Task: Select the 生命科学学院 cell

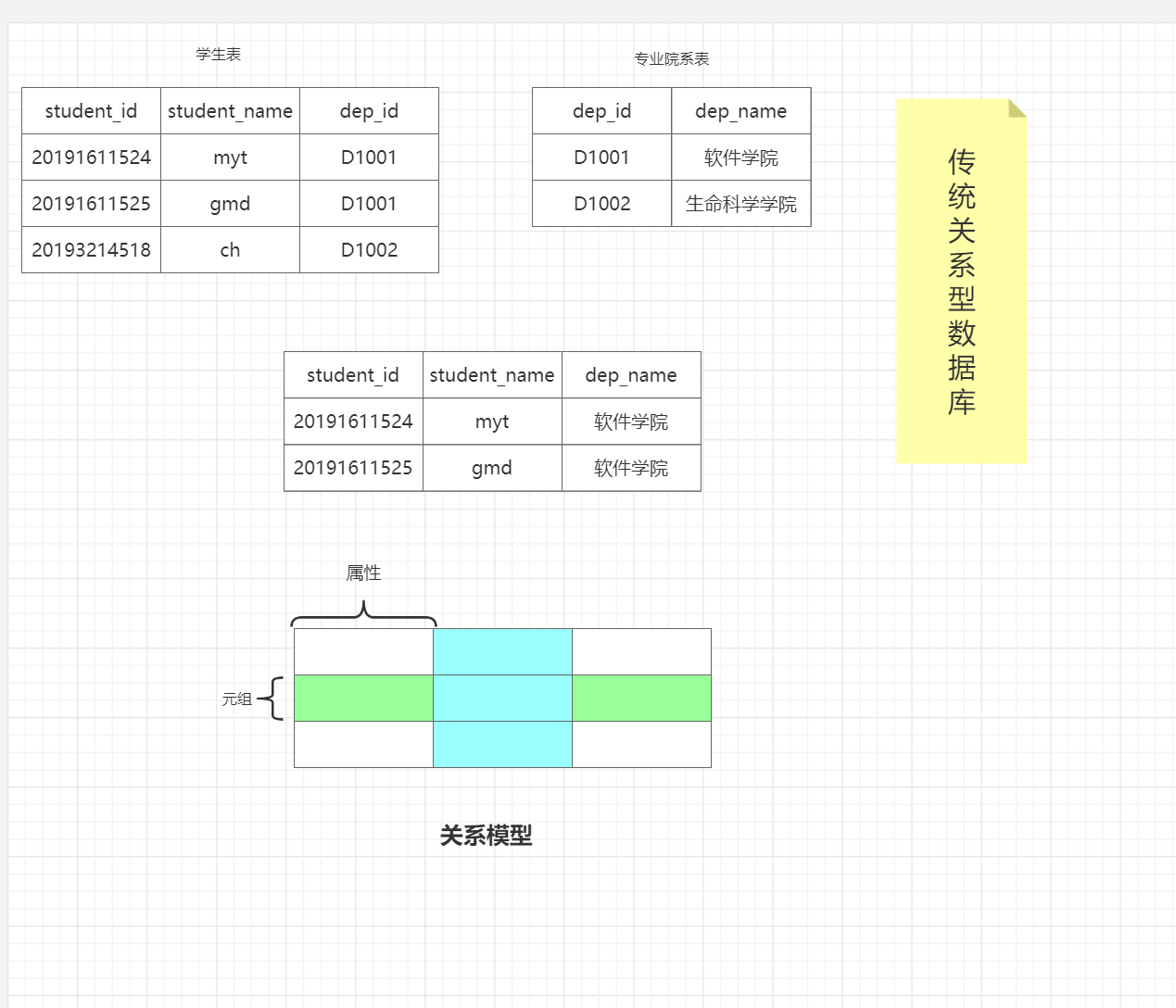Action: (741, 203)
